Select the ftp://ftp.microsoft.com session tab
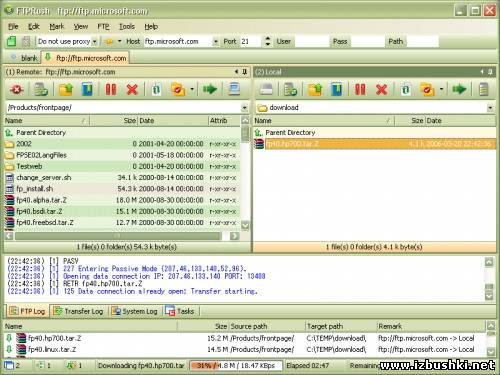 tap(86, 58)
